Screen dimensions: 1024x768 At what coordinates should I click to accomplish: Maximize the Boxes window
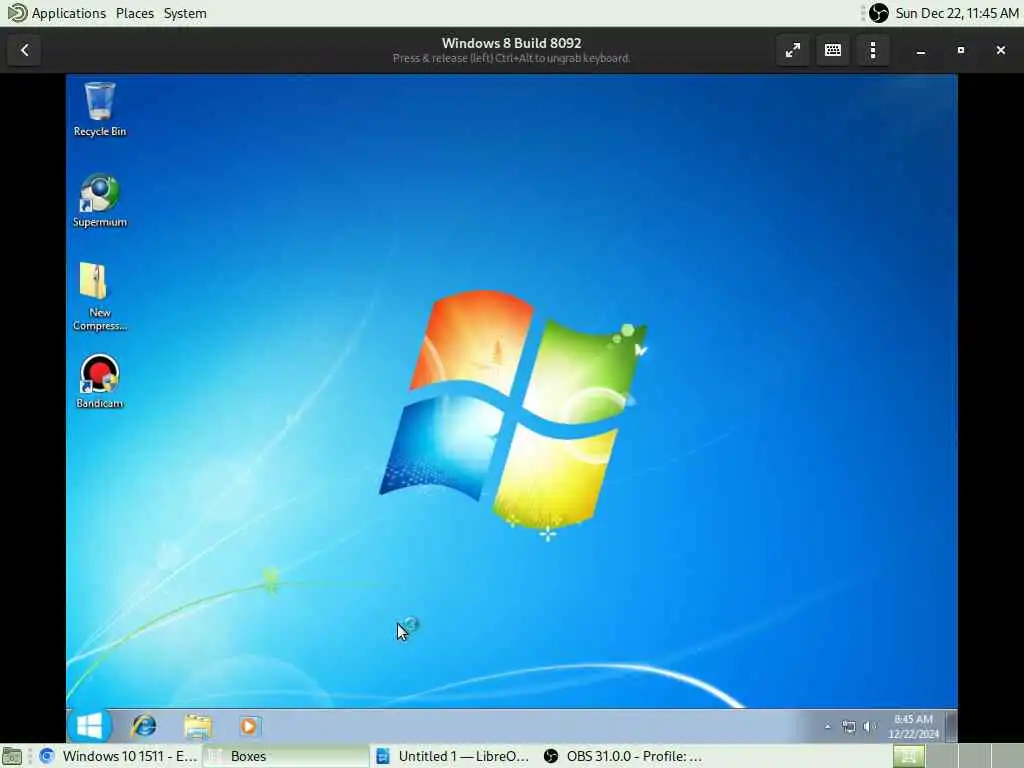point(961,50)
